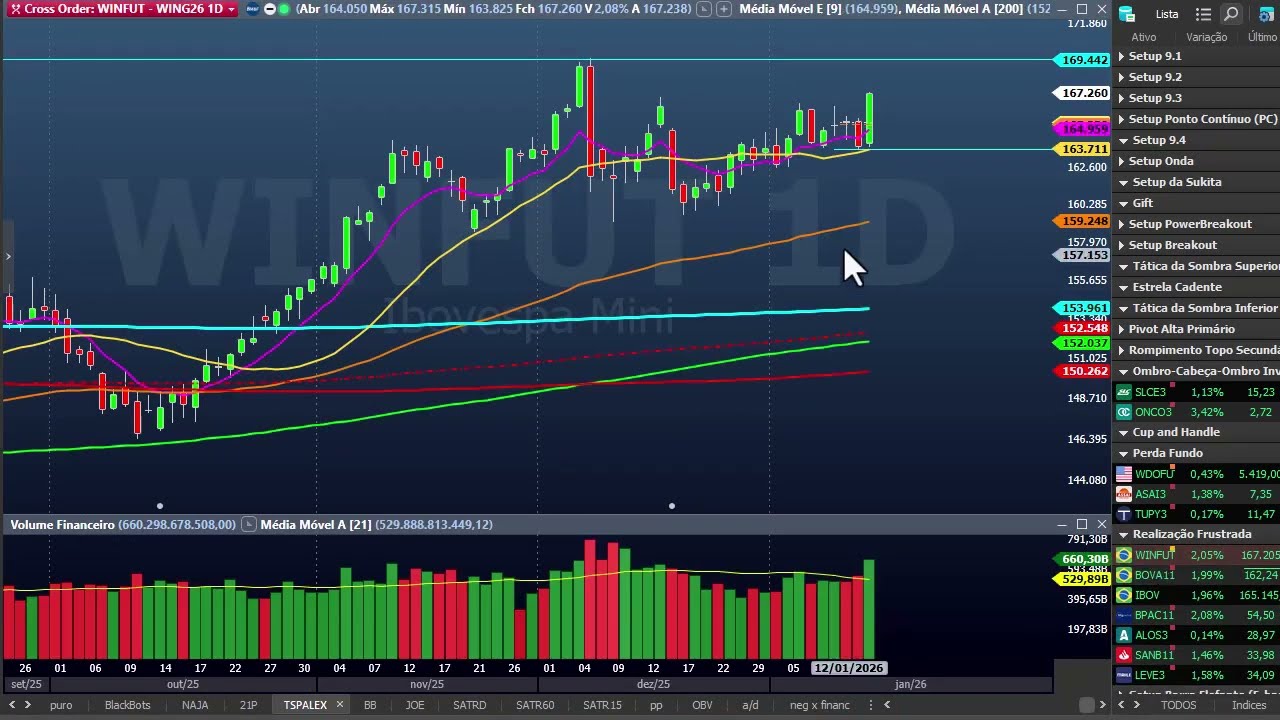Collapse the Setup Breakout group
Screen dimensions: 1280x720
click(1121, 246)
